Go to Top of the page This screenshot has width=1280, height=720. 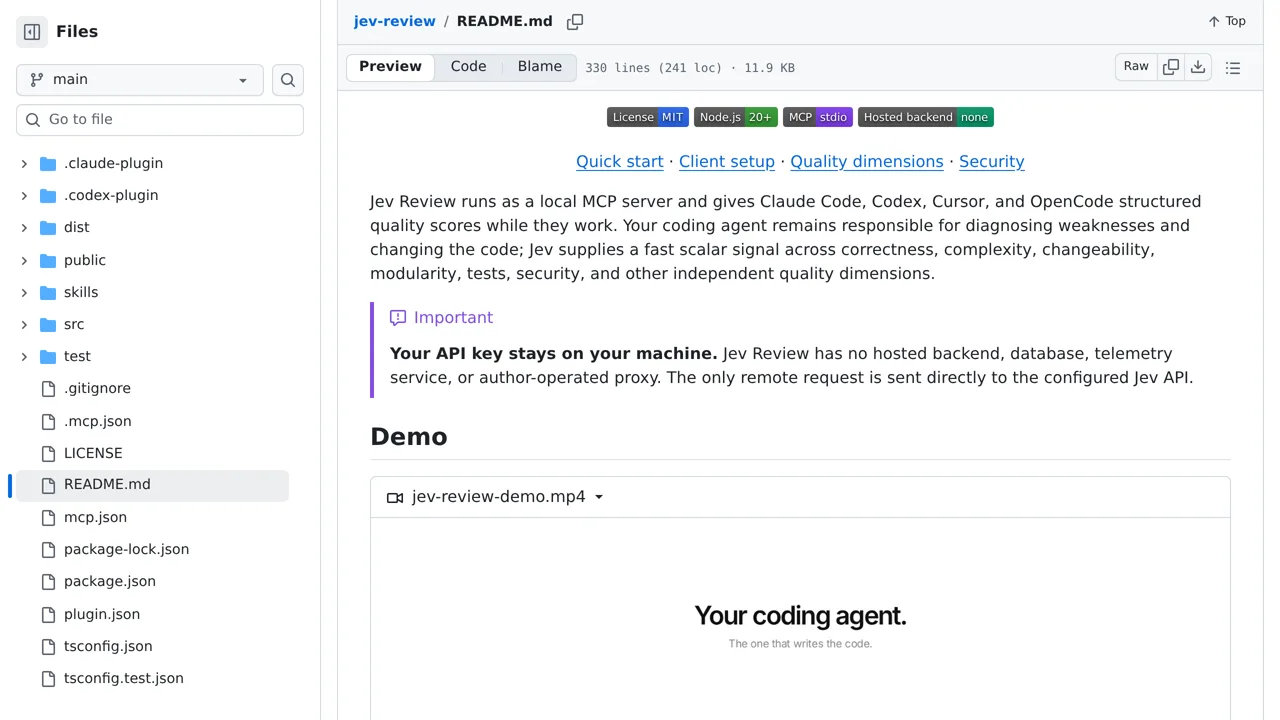(x=1227, y=21)
